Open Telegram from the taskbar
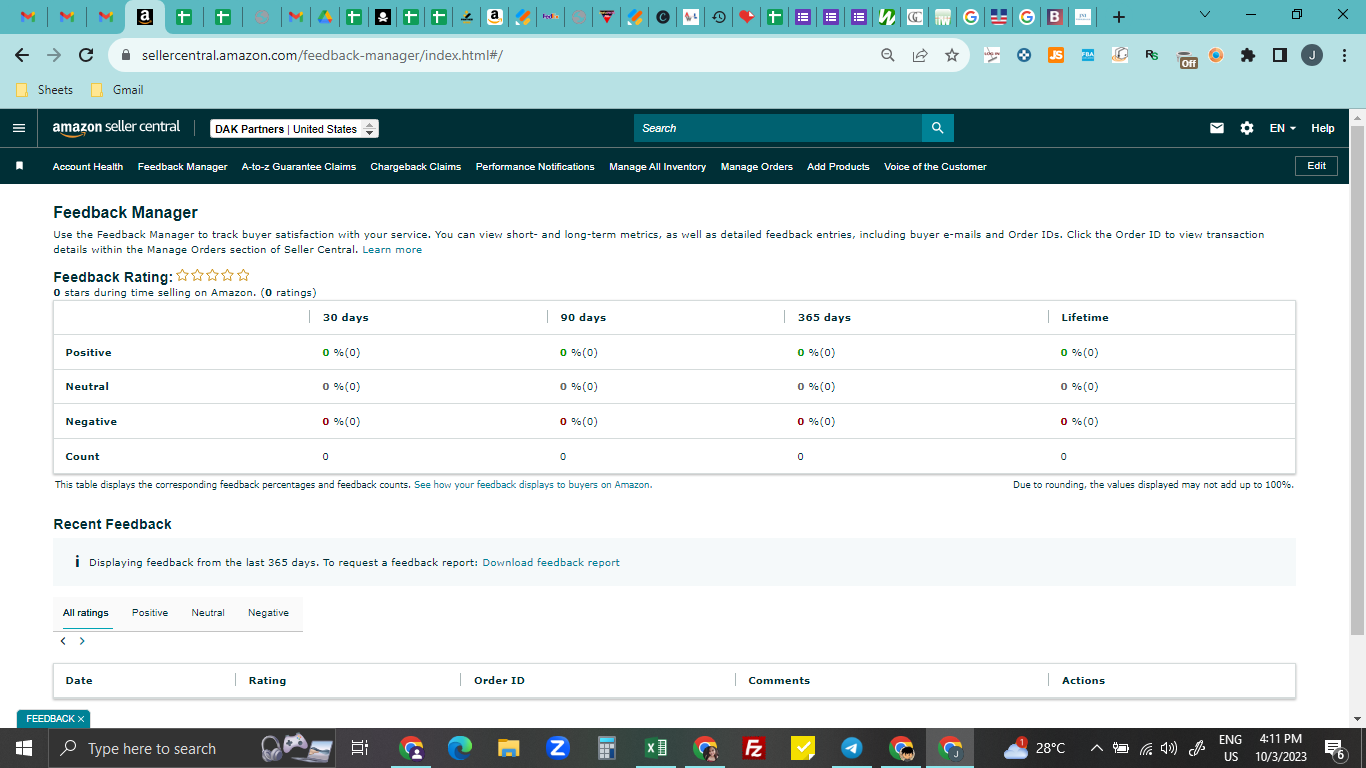 852,748
